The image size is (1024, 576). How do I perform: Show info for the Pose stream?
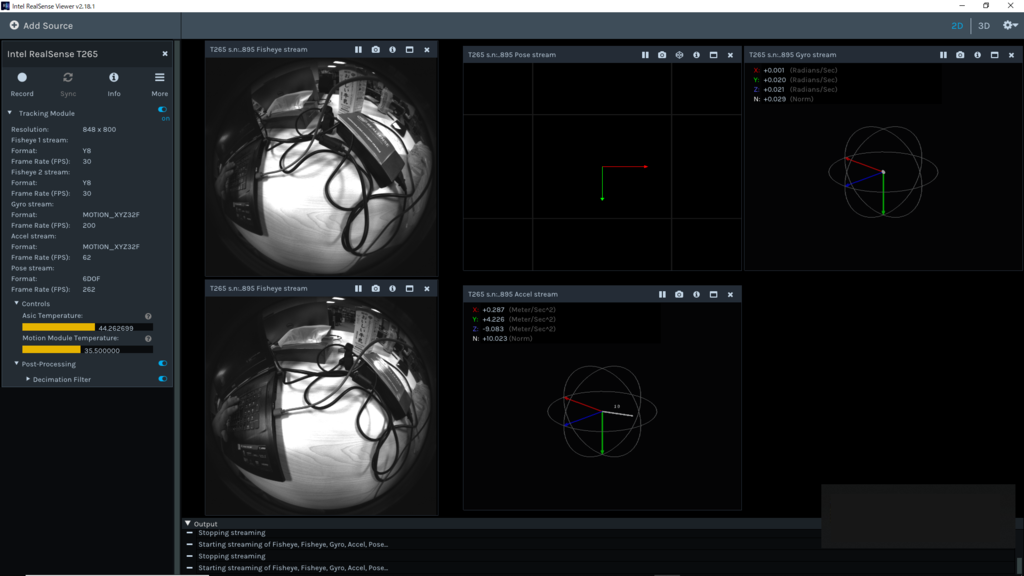(x=696, y=55)
